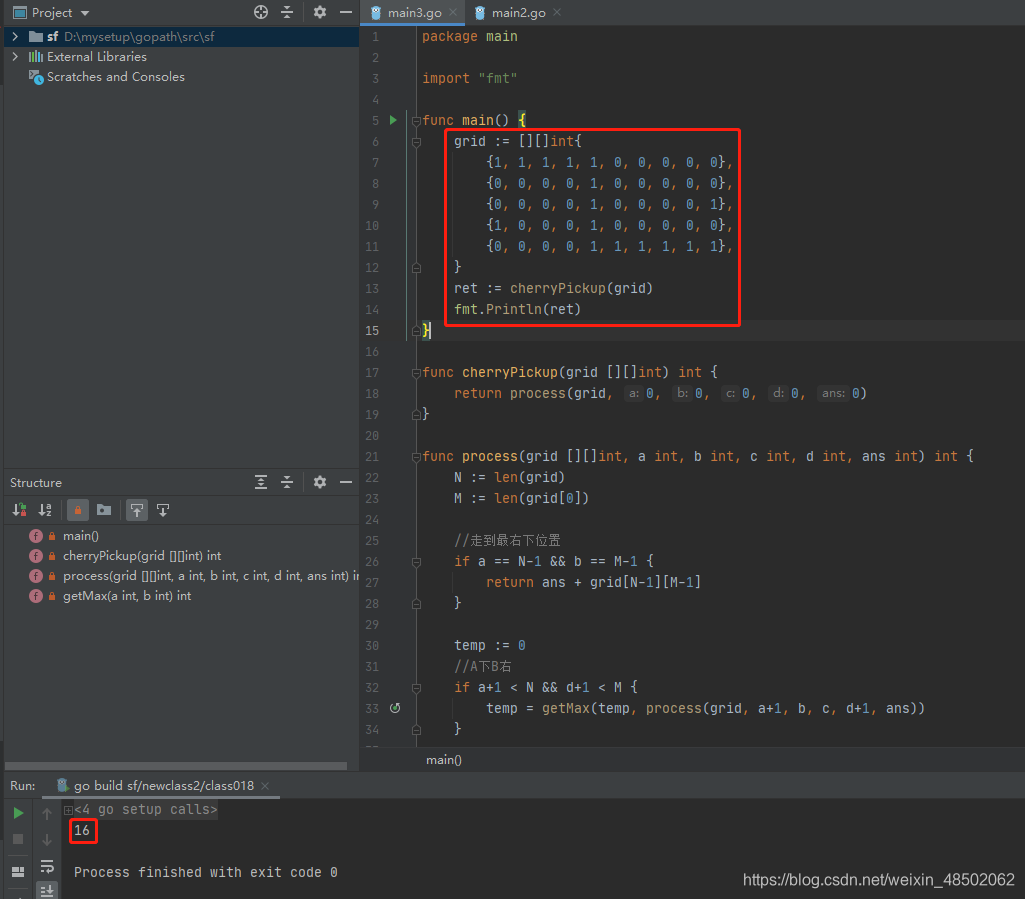Fold the grid literal at line 6

click(416, 141)
